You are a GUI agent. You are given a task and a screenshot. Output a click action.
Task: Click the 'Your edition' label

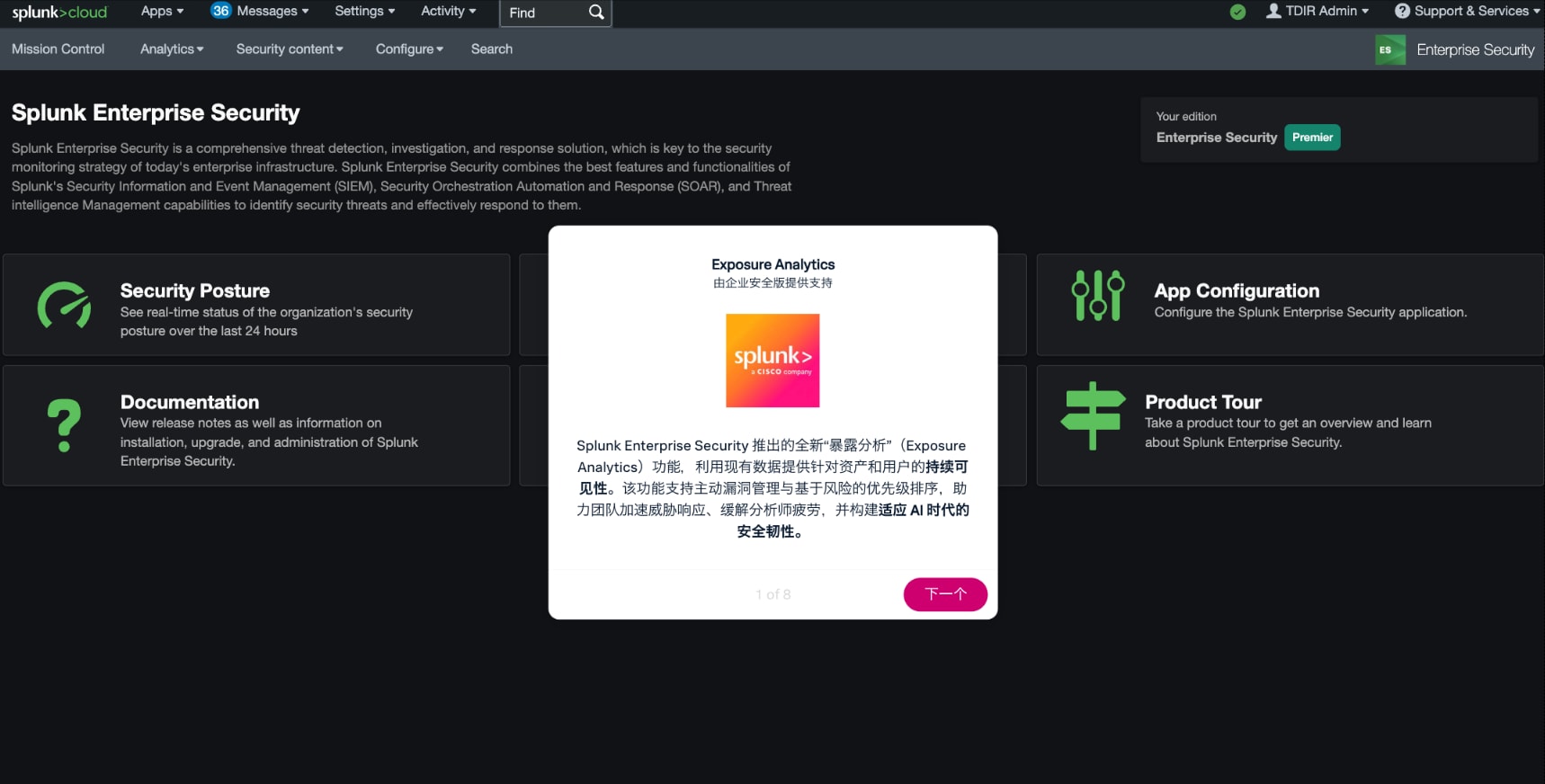[x=1186, y=117]
